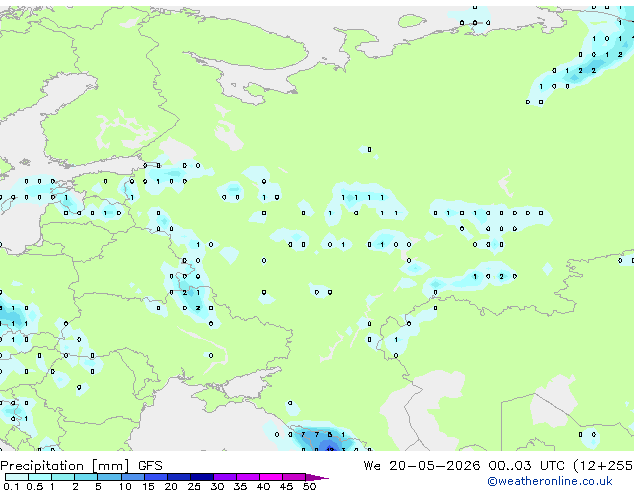Screen dimensions: 634x490
Task: Click the 00..03 UTC time label
Action: tap(526, 466)
